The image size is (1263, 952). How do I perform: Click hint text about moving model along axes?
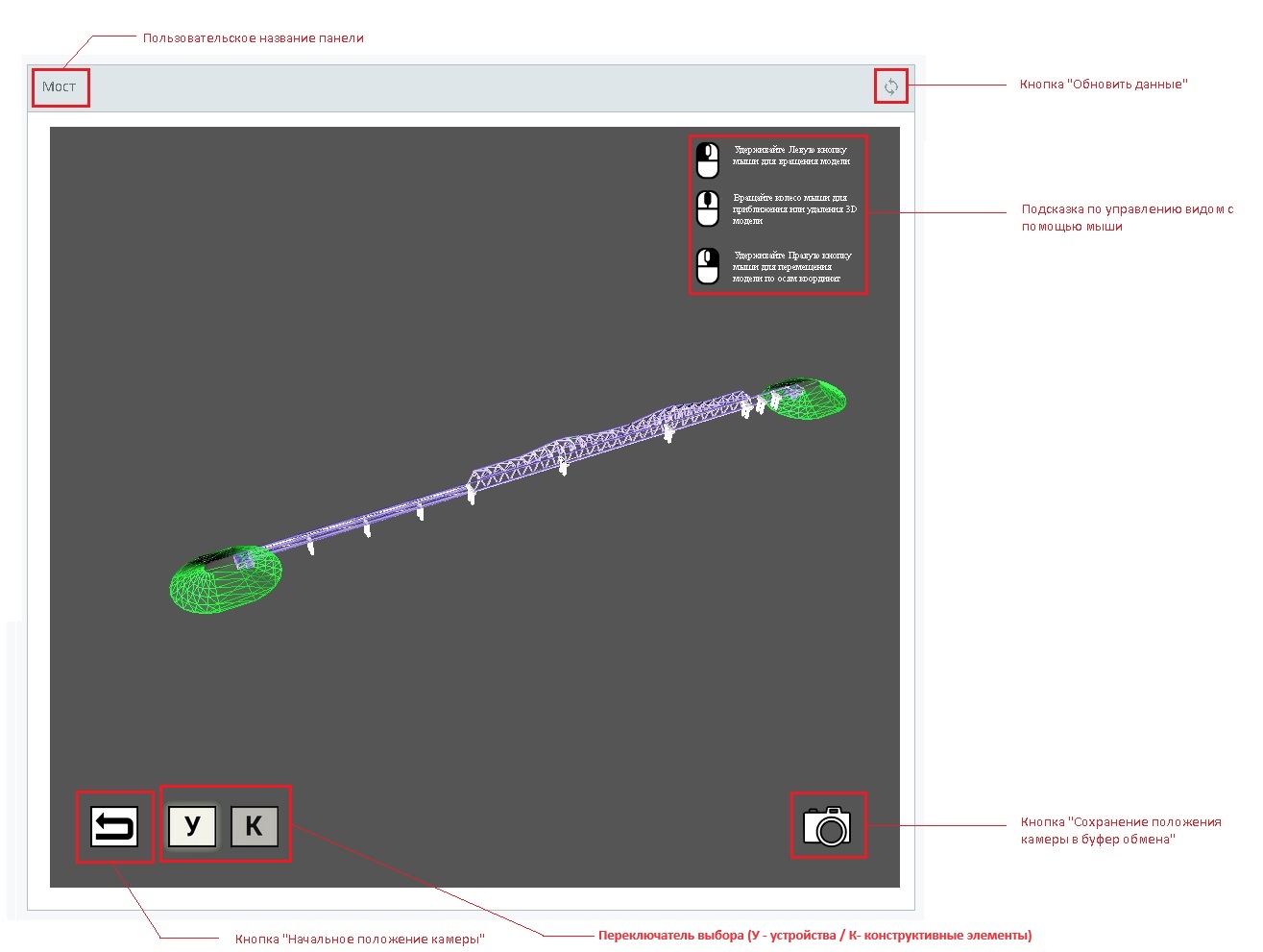click(791, 267)
